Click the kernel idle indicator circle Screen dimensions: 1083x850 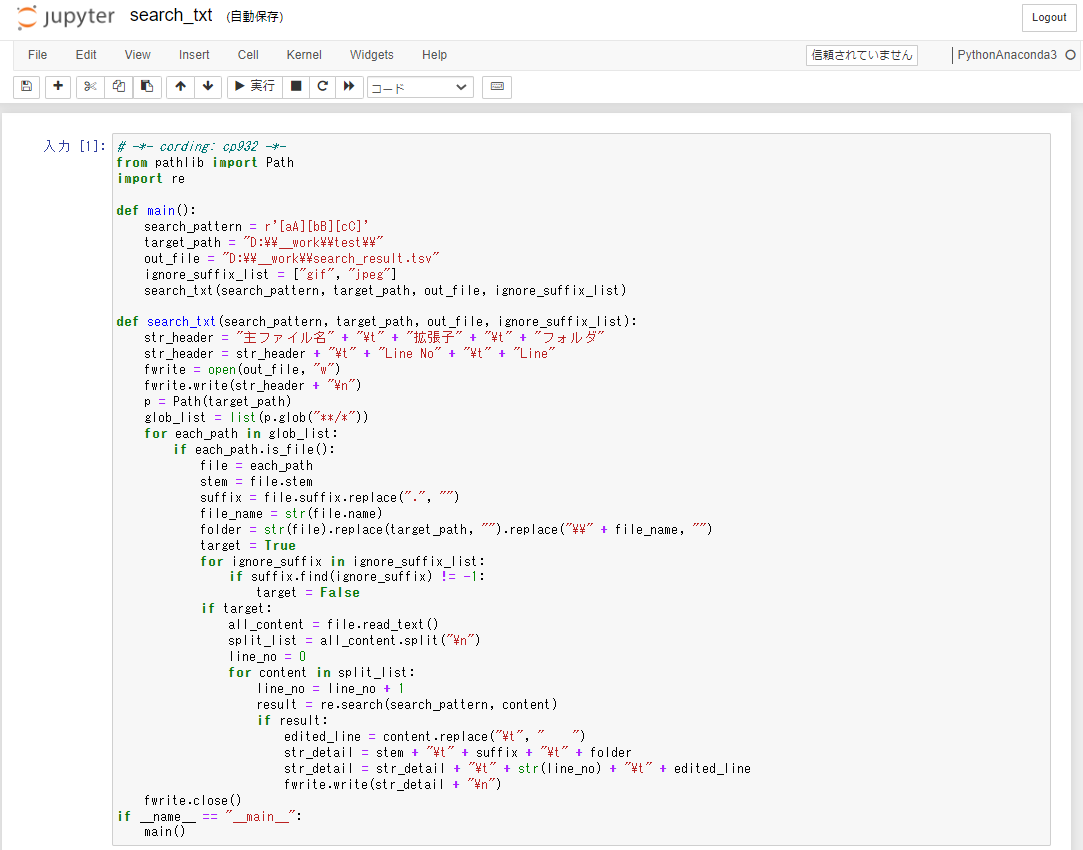[x=1071, y=55]
